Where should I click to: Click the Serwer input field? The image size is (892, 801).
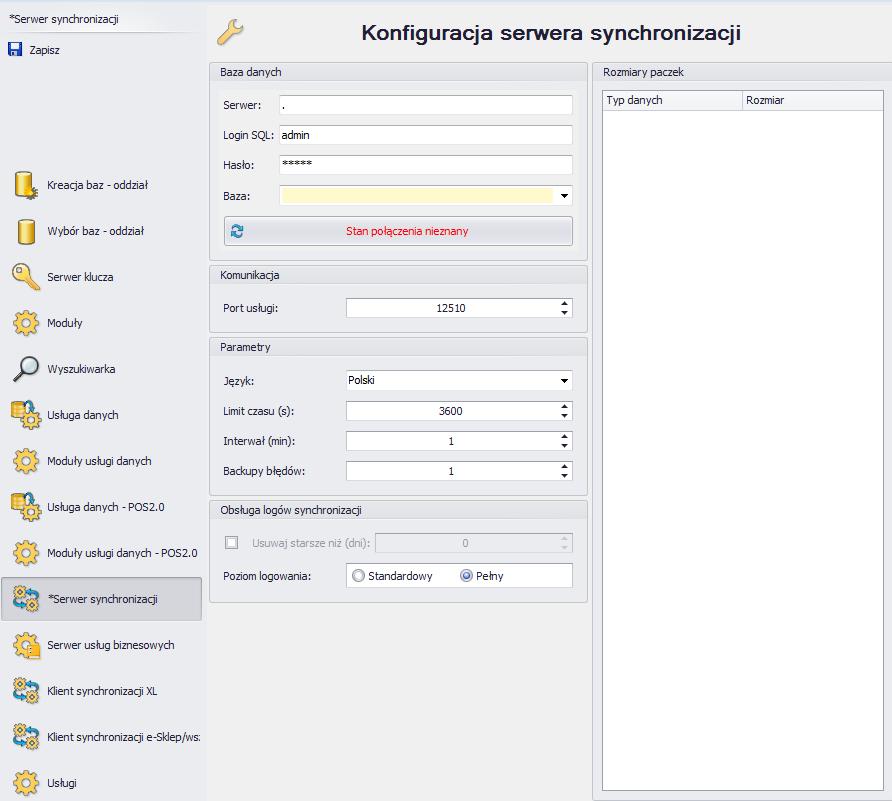pyautogui.click(x=426, y=105)
